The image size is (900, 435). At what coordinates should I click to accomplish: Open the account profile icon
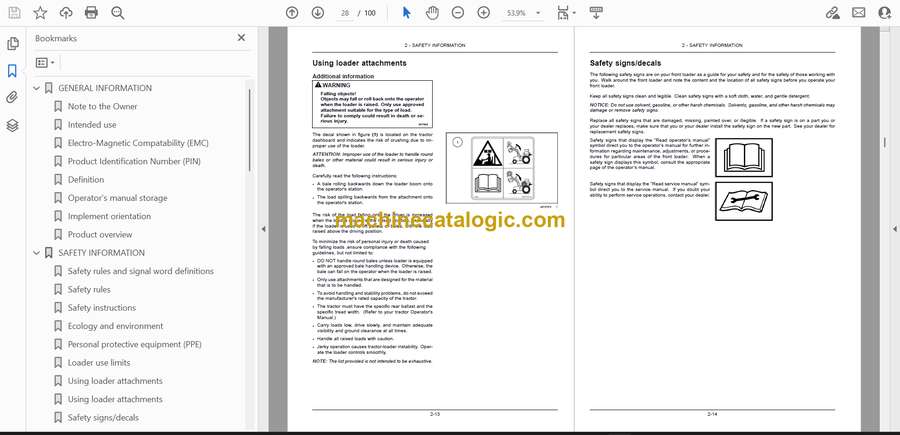click(x=885, y=13)
